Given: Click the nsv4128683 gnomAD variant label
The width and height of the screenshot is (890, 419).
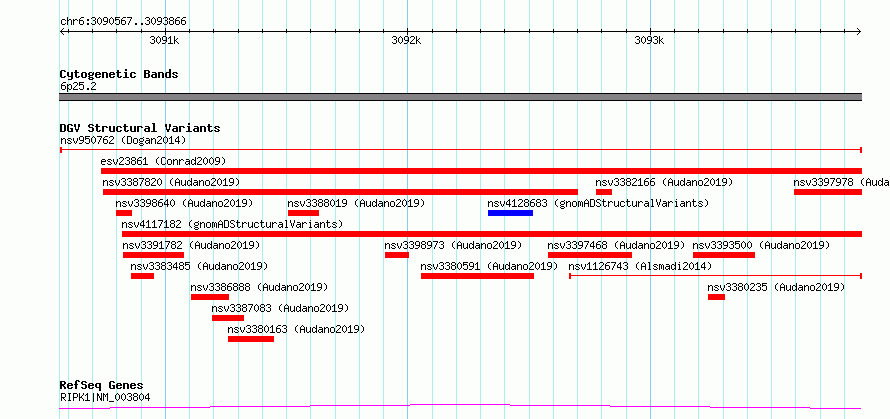Looking at the screenshot, I should point(598,203).
